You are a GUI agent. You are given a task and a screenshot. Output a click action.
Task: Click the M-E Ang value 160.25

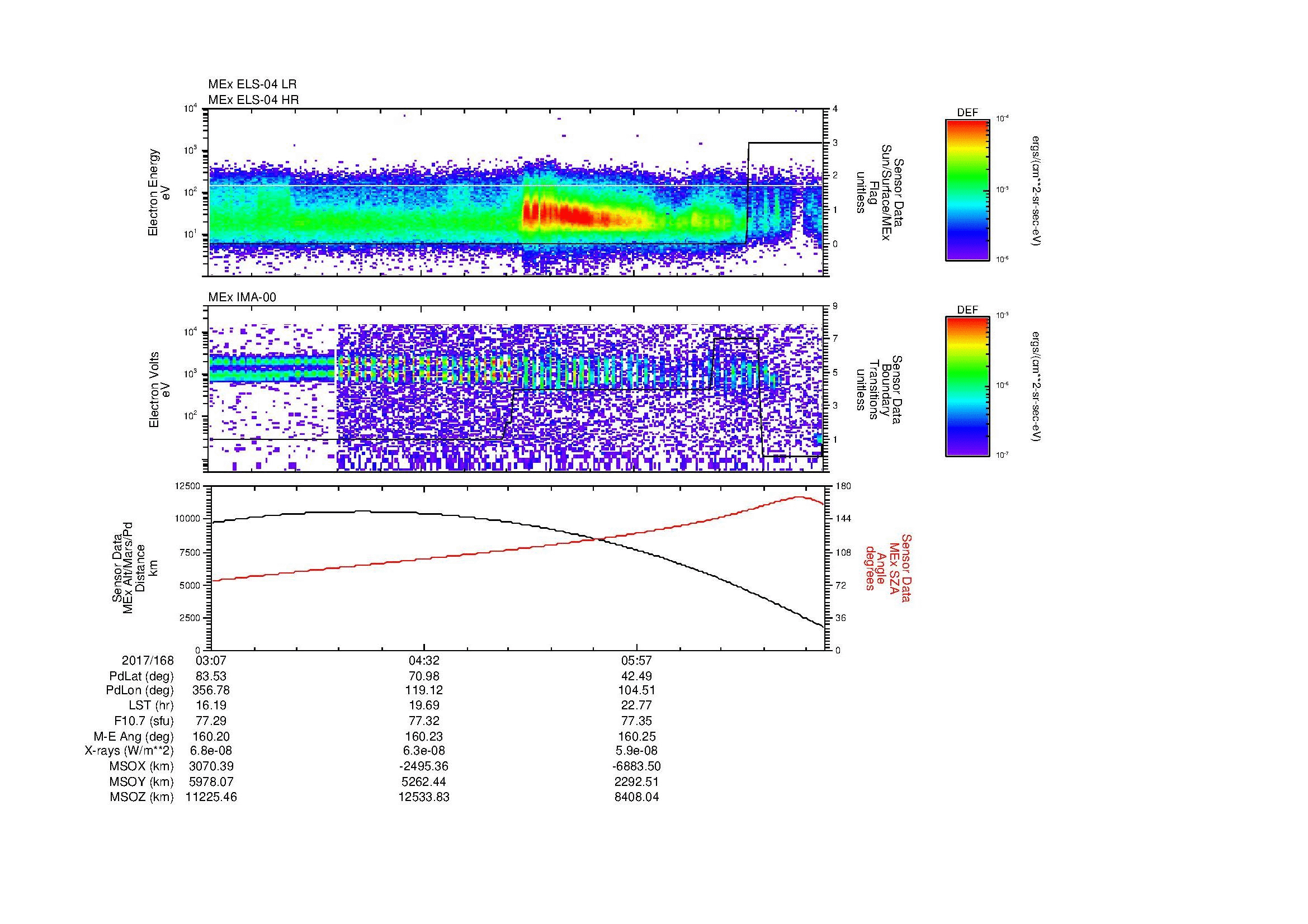[x=637, y=736]
